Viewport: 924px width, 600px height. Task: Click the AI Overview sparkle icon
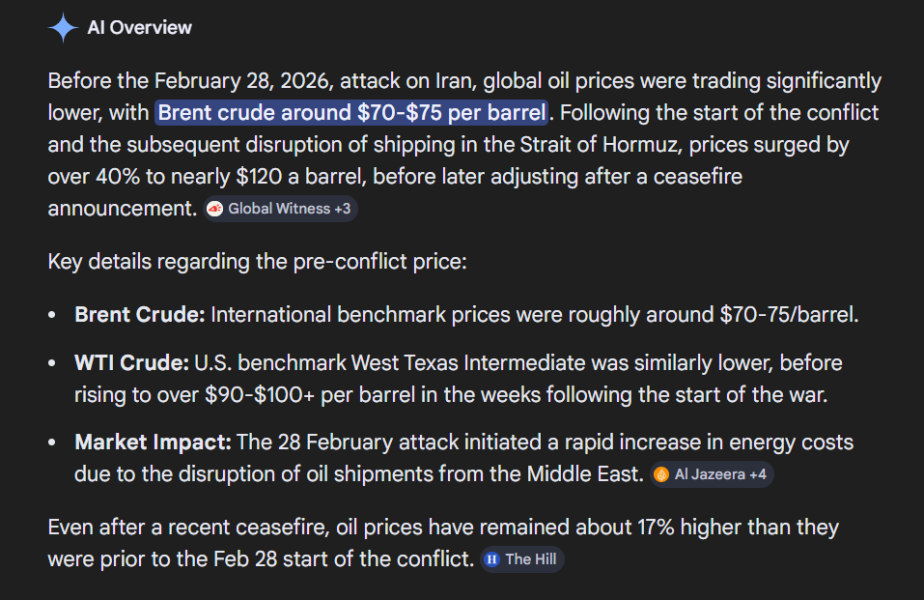63,28
